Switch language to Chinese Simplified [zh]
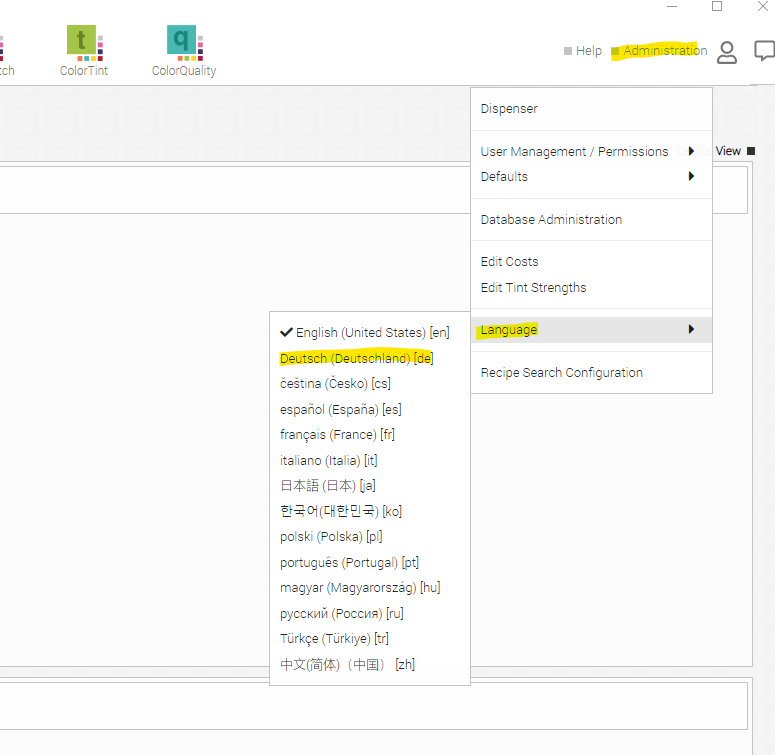775x755 pixels. coord(369,665)
